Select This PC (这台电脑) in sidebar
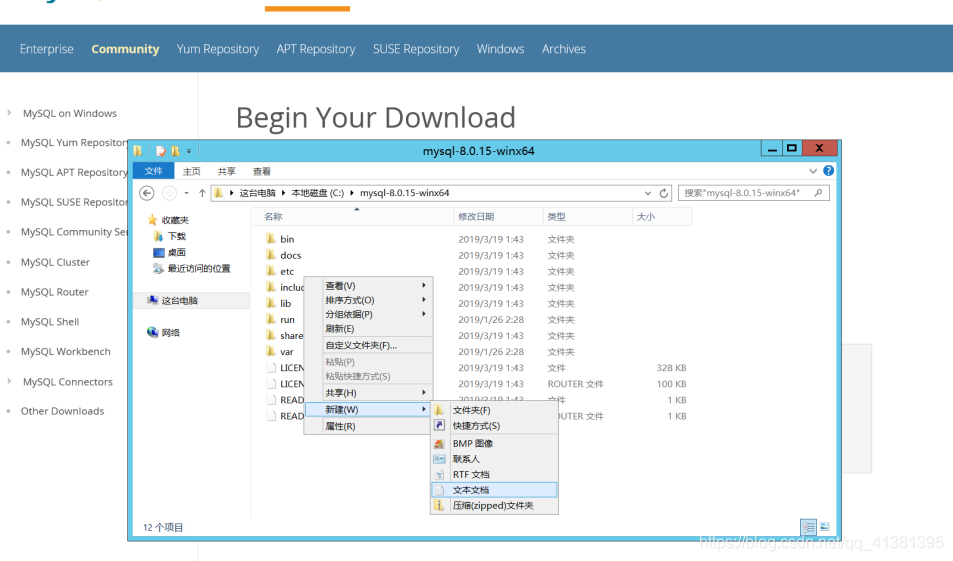Screen dimensions: 953x561 (173, 300)
